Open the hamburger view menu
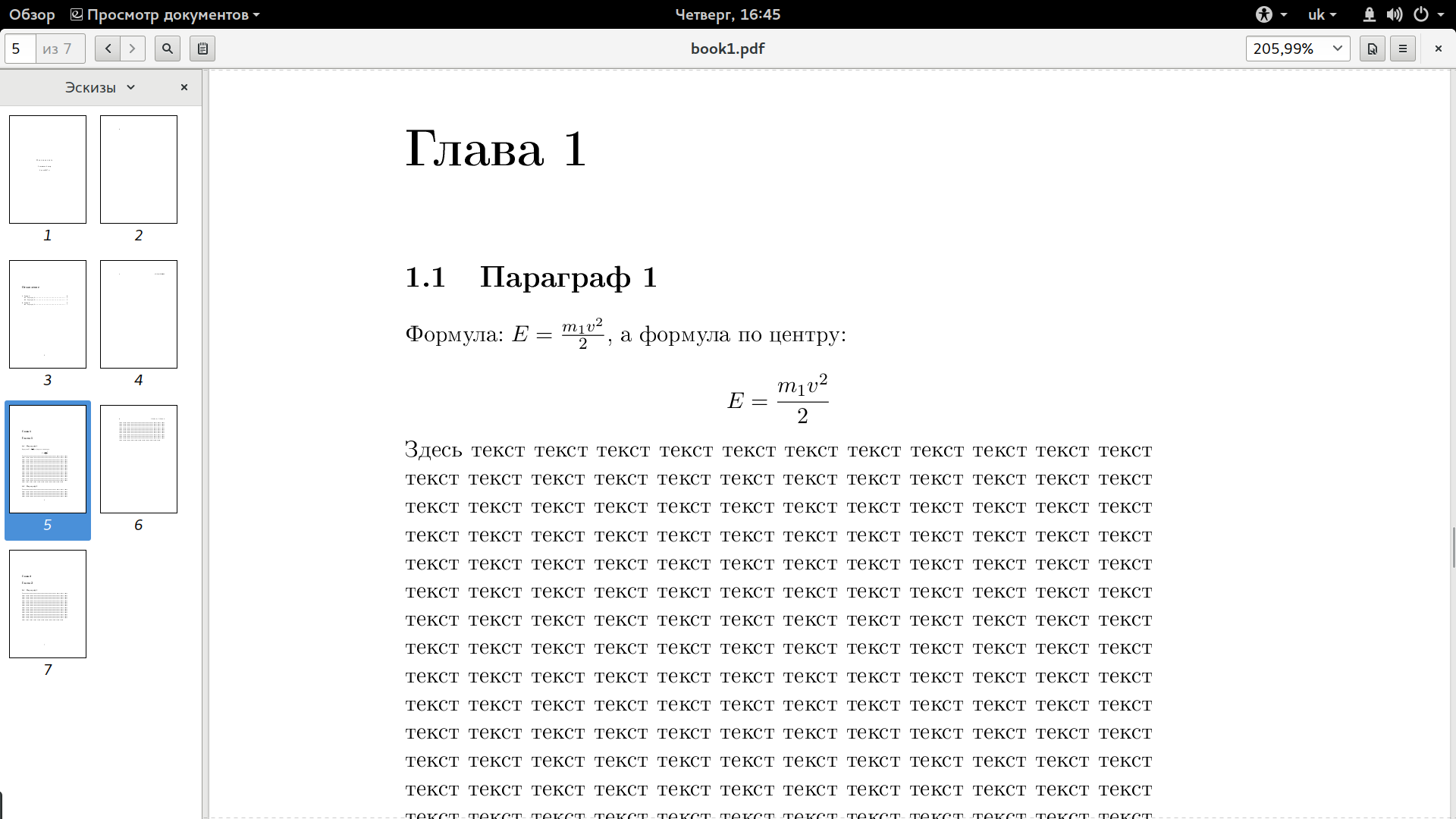Screen dimensions: 1456x819 coord(1403,49)
